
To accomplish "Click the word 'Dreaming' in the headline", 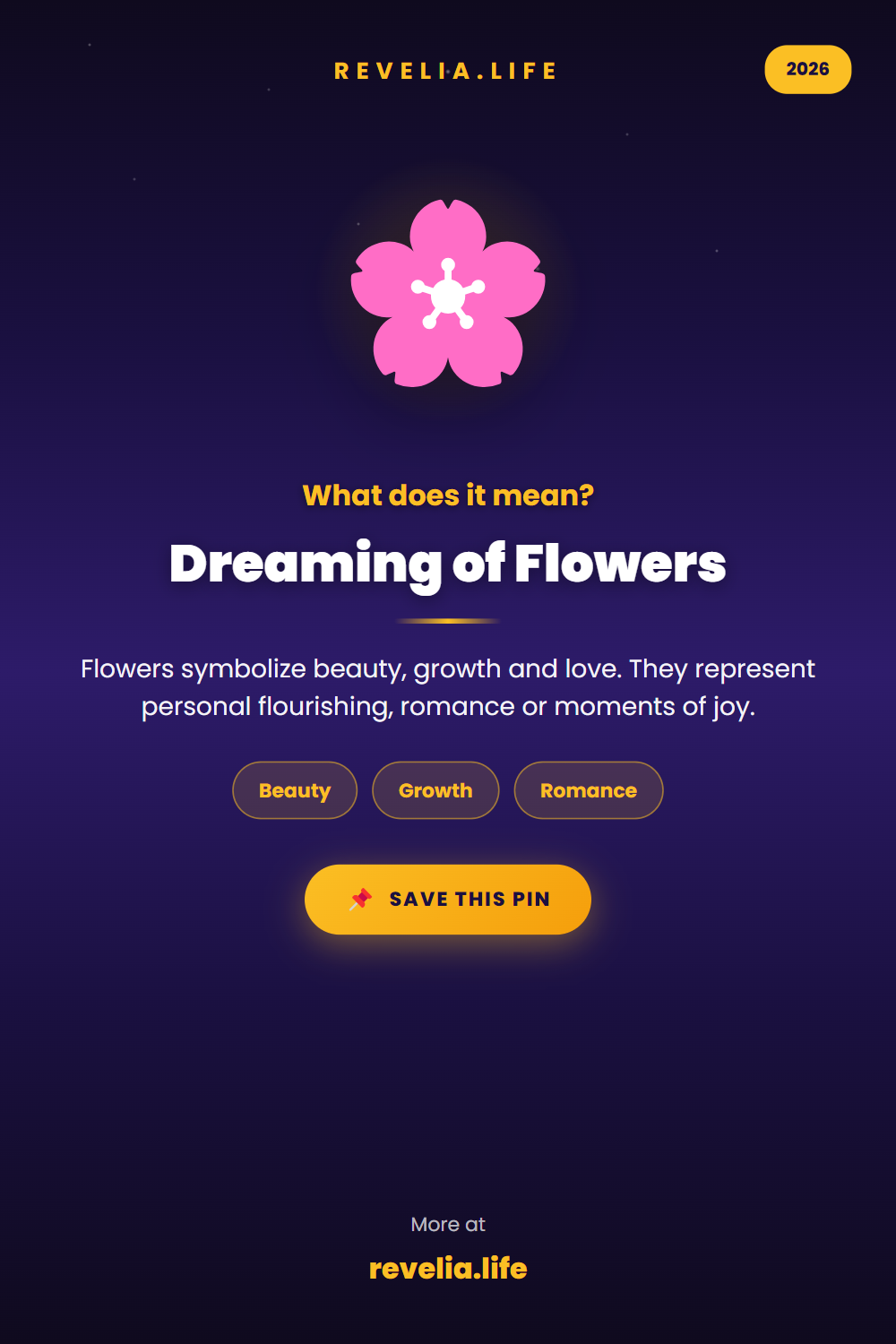I will click(x=305, y=564).
